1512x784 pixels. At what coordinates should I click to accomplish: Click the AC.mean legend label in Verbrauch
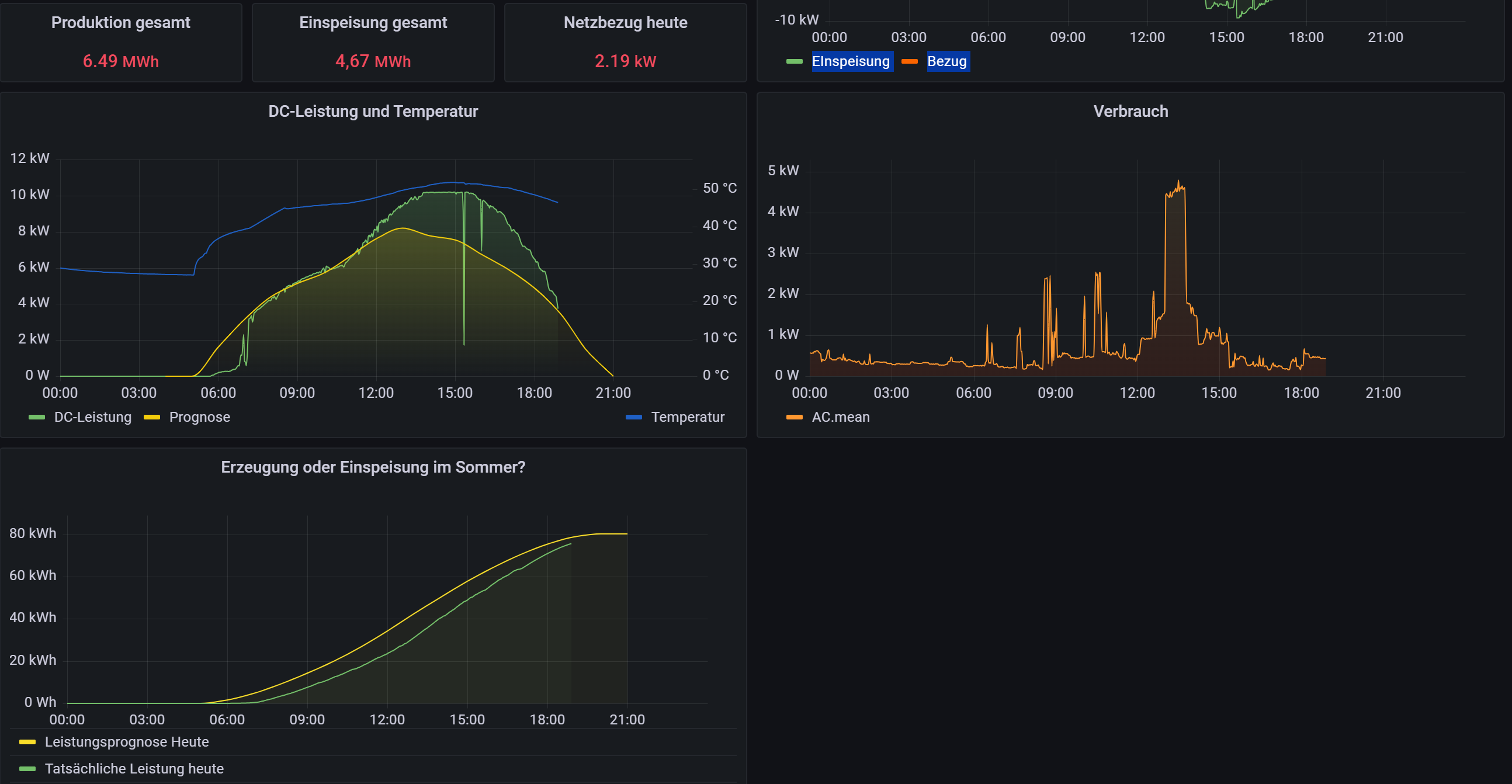(x=840, y=417)
